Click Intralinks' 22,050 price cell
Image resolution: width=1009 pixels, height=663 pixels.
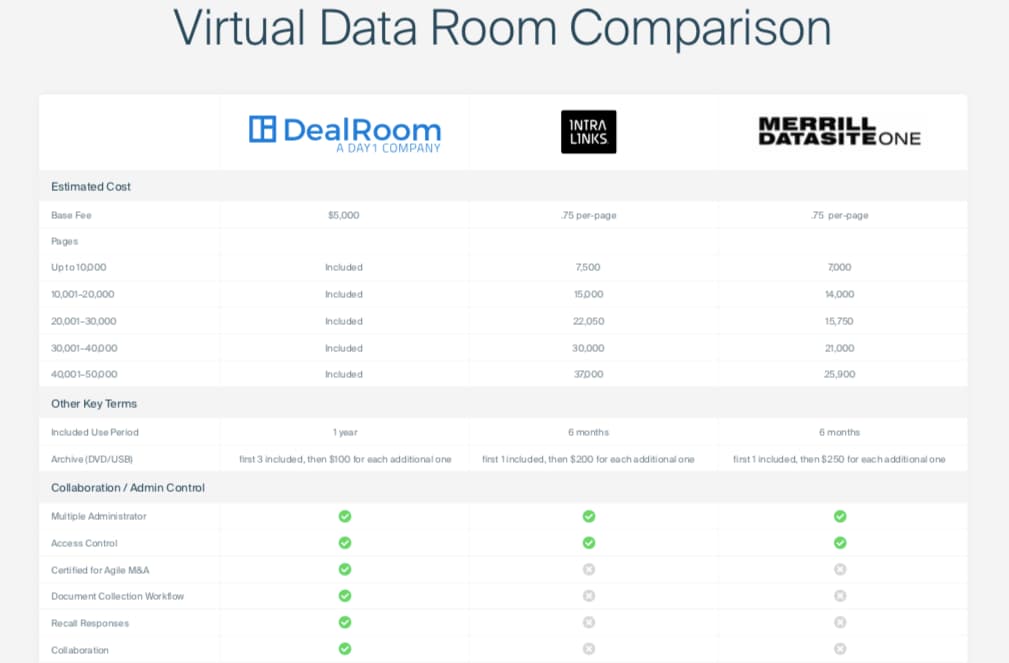tap(588, 321)
